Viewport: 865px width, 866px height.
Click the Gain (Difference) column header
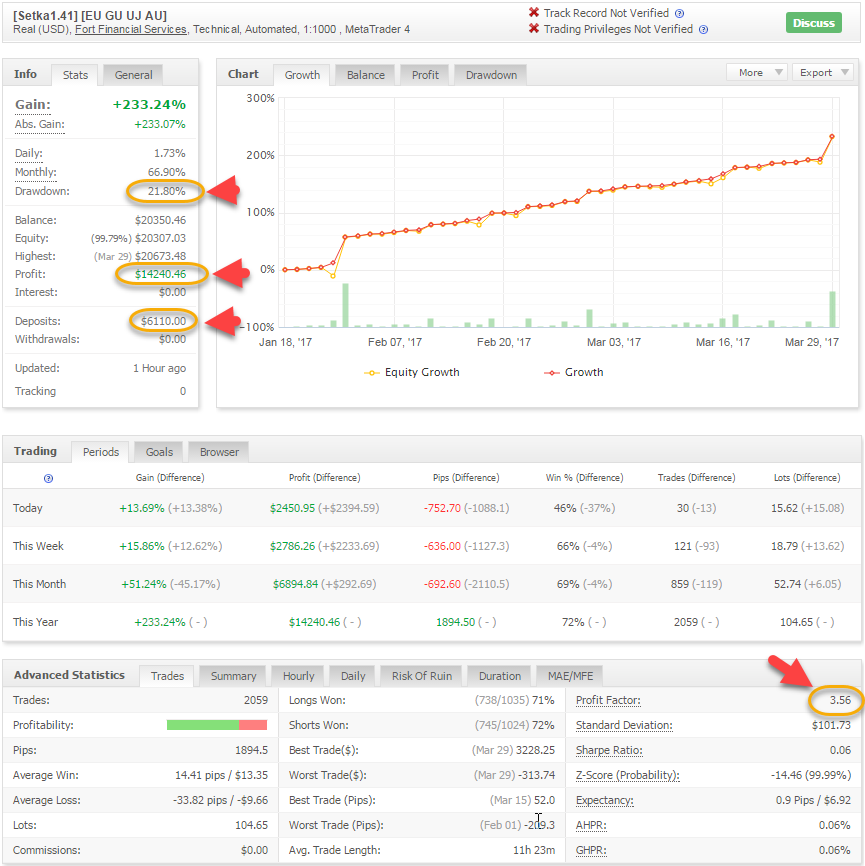coord(170,478)
